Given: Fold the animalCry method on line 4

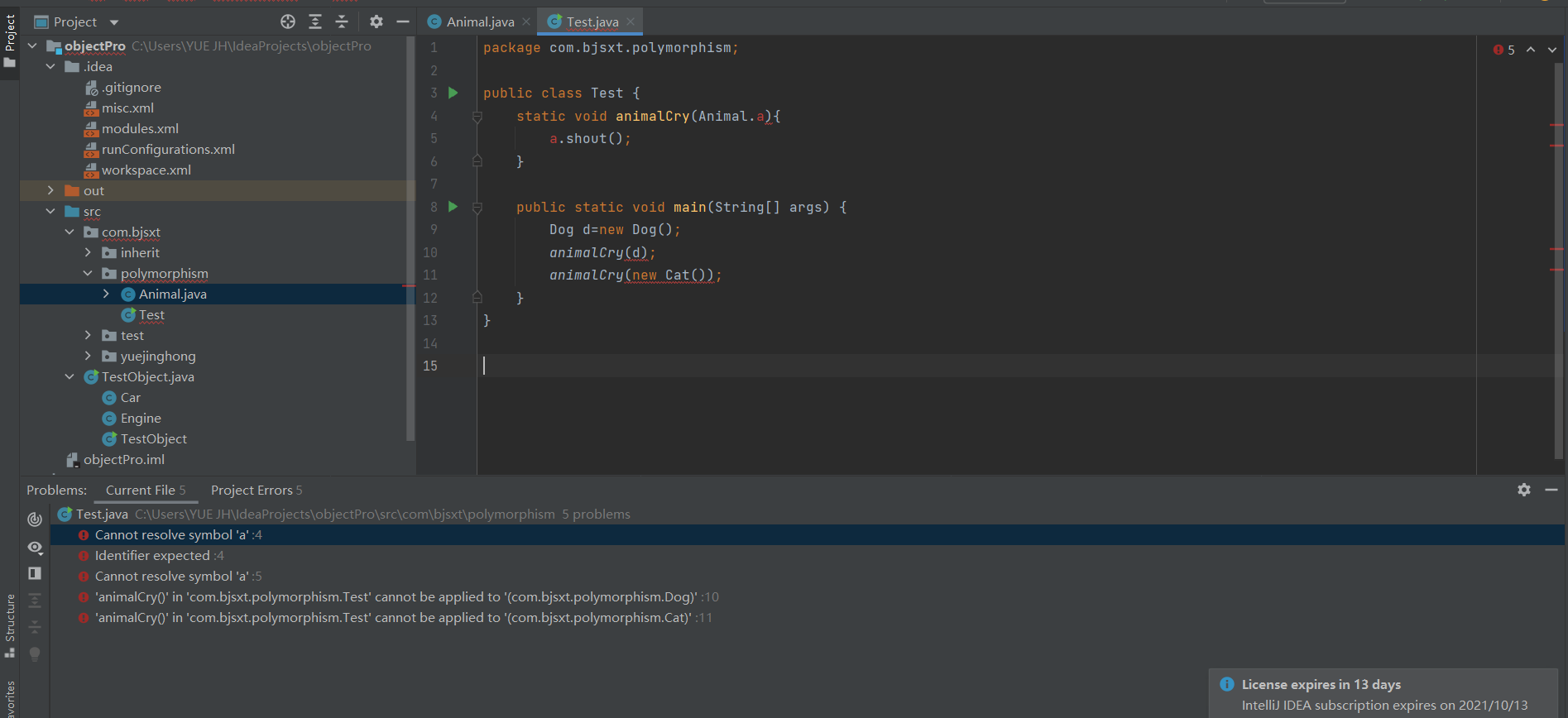Looking at the screenshot, I should [477, 117].
